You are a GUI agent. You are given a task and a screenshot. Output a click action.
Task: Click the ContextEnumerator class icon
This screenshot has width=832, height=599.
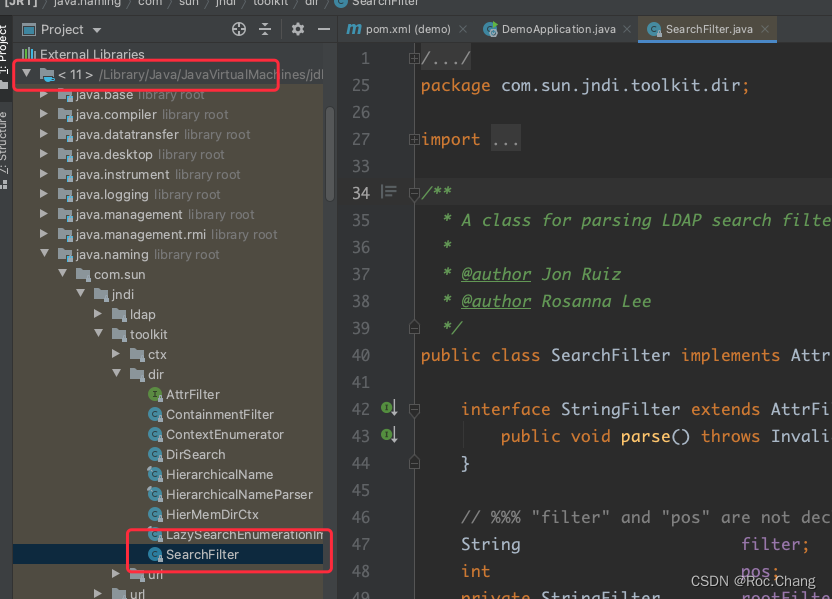[x=155, y=435]
